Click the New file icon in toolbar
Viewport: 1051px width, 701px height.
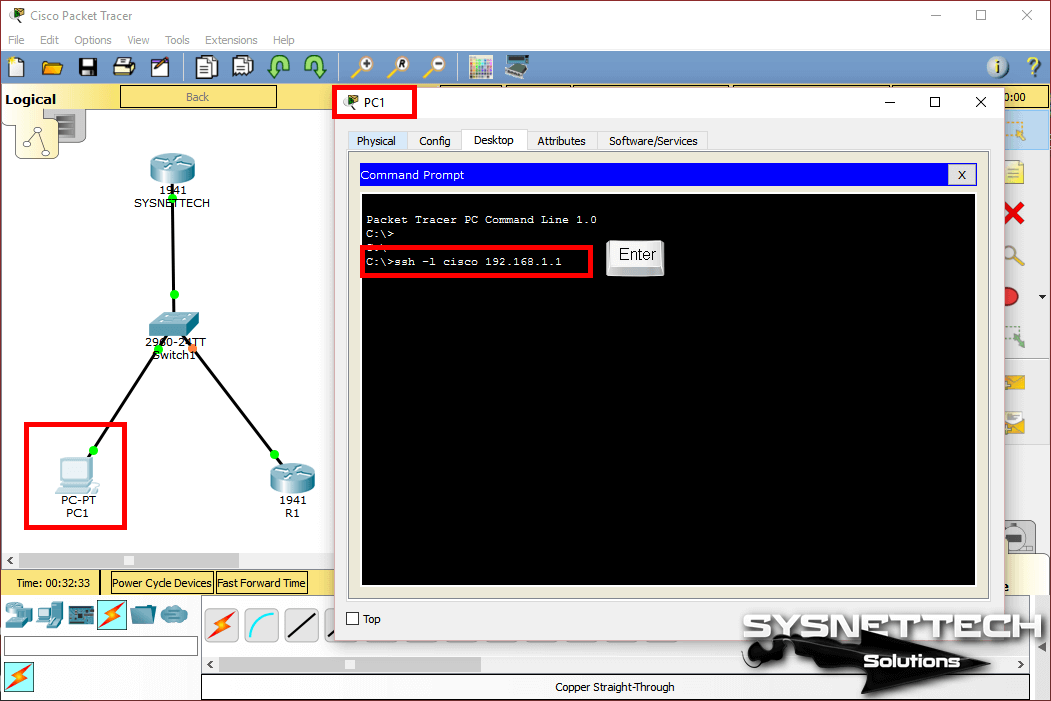[17, 67]
